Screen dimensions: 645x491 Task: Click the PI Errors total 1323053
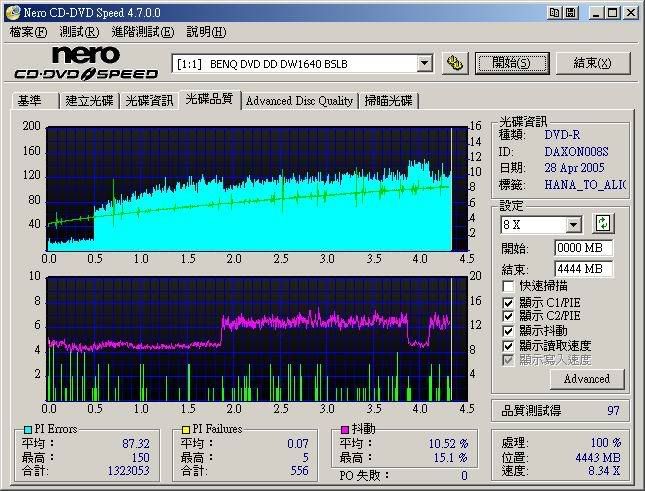pos(128,470)
